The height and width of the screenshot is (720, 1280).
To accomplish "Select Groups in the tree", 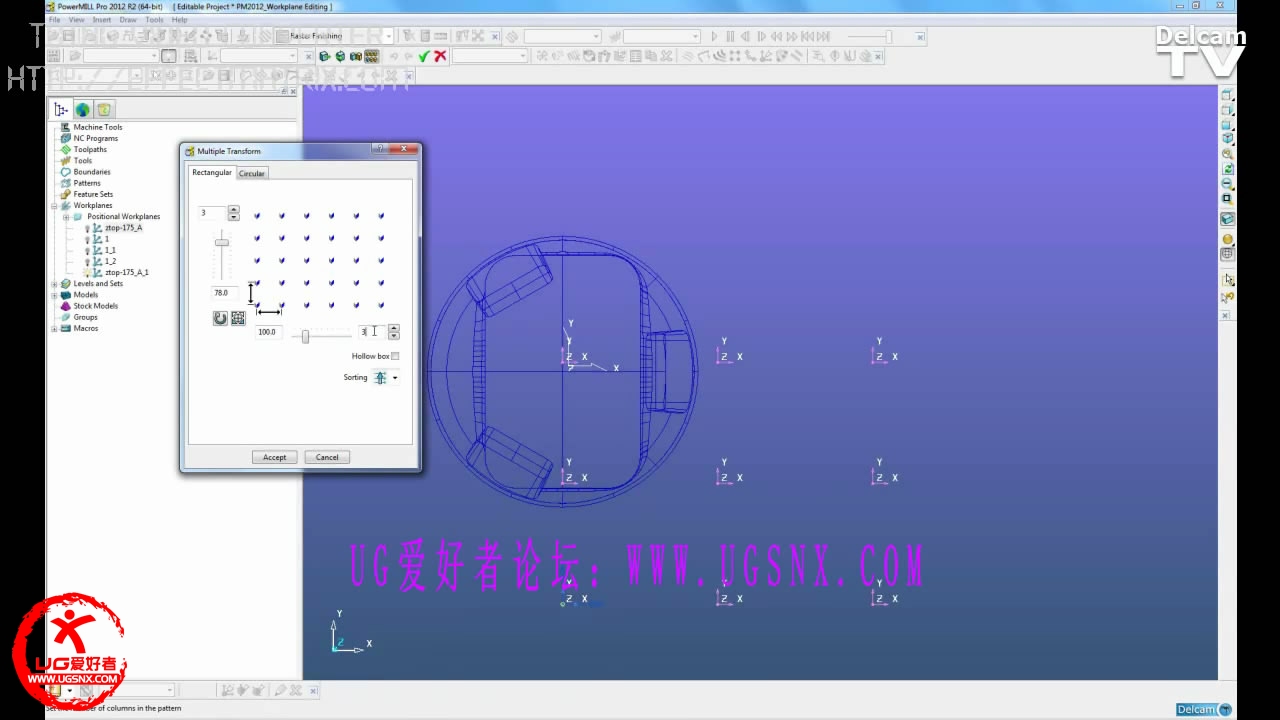I will coord(85,317).
